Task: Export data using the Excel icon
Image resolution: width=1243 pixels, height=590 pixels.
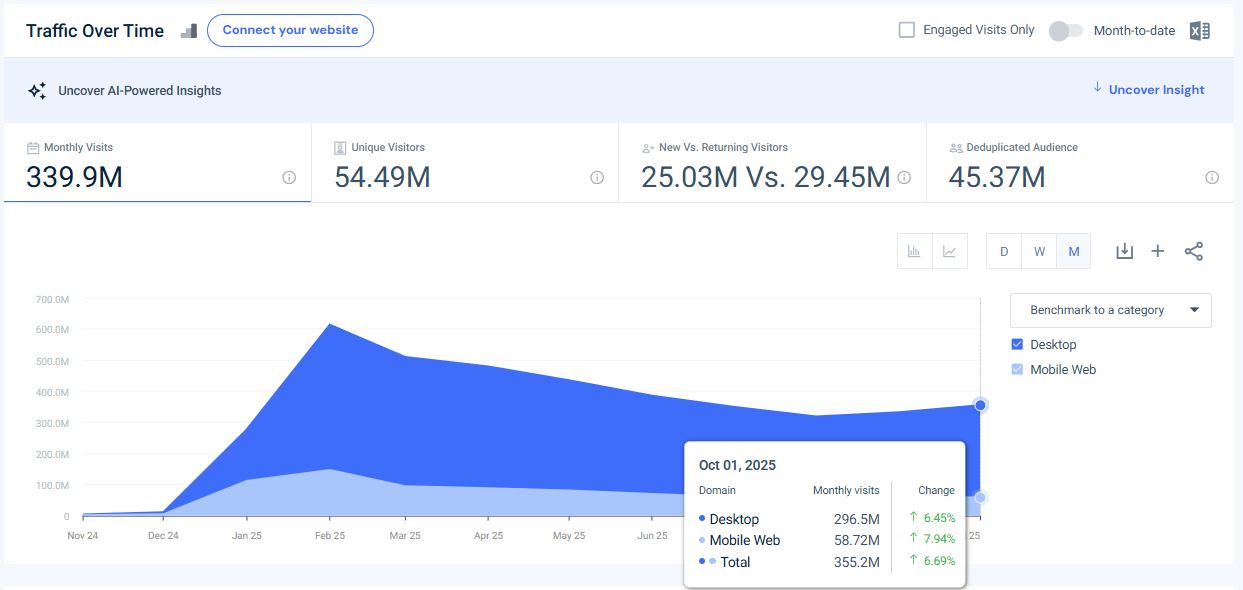Action: coord(1199,30)
